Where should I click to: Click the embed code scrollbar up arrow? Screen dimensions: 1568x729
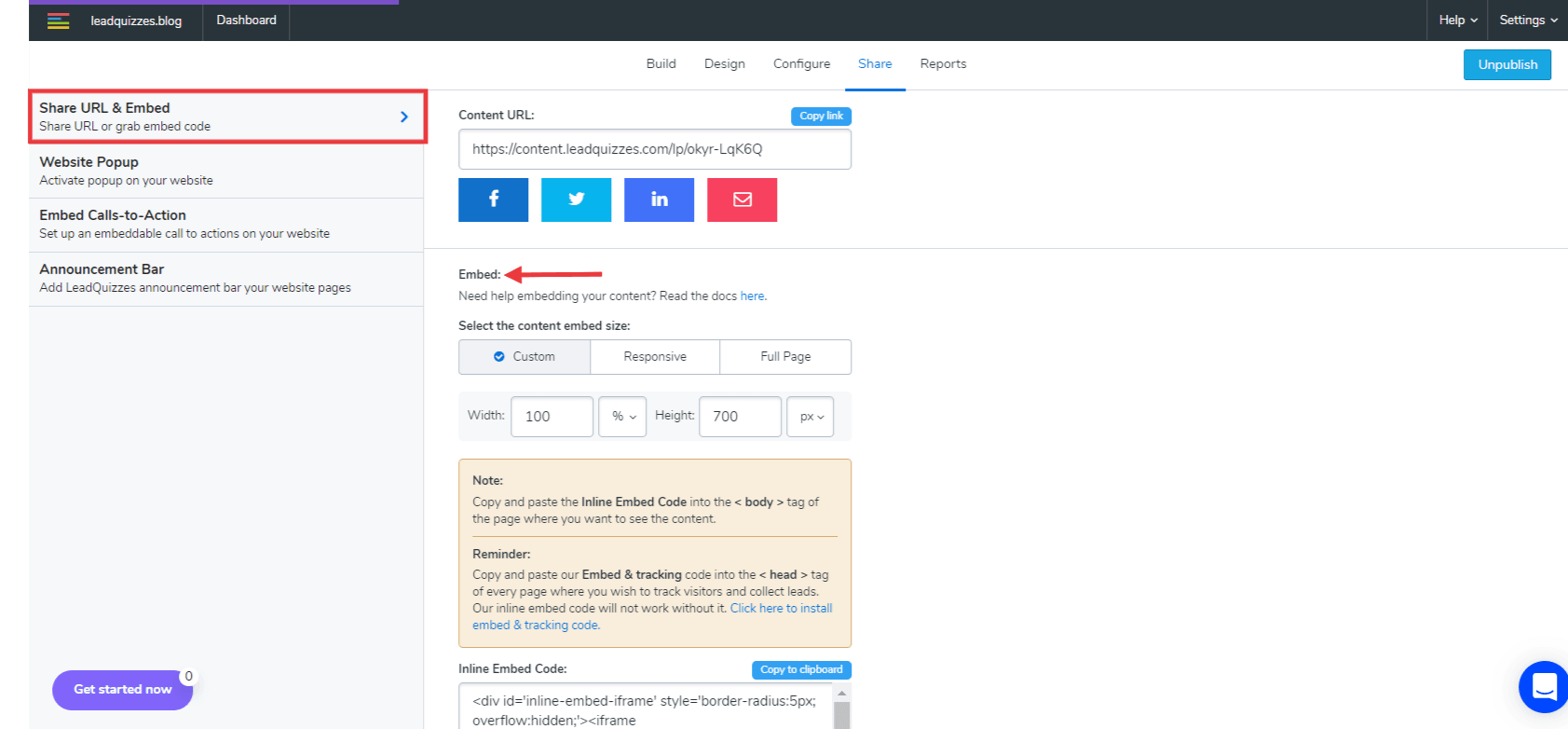(x=842, y=693)
